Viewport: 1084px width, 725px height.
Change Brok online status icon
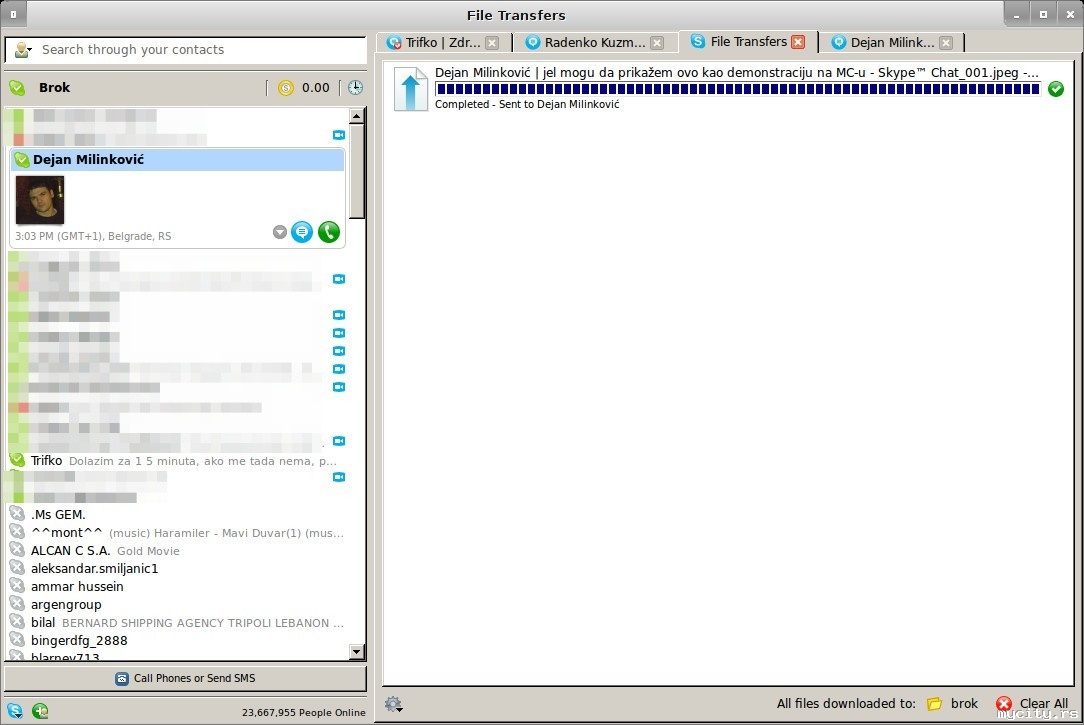(17, 88)
